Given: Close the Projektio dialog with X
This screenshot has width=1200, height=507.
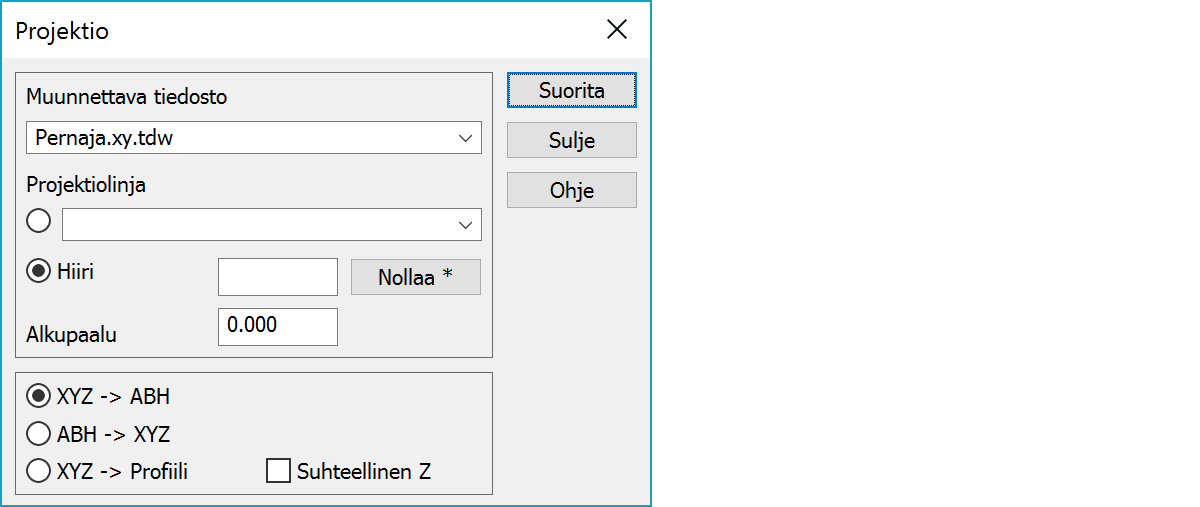Looking at the screenshot, I should pos(617,30).
